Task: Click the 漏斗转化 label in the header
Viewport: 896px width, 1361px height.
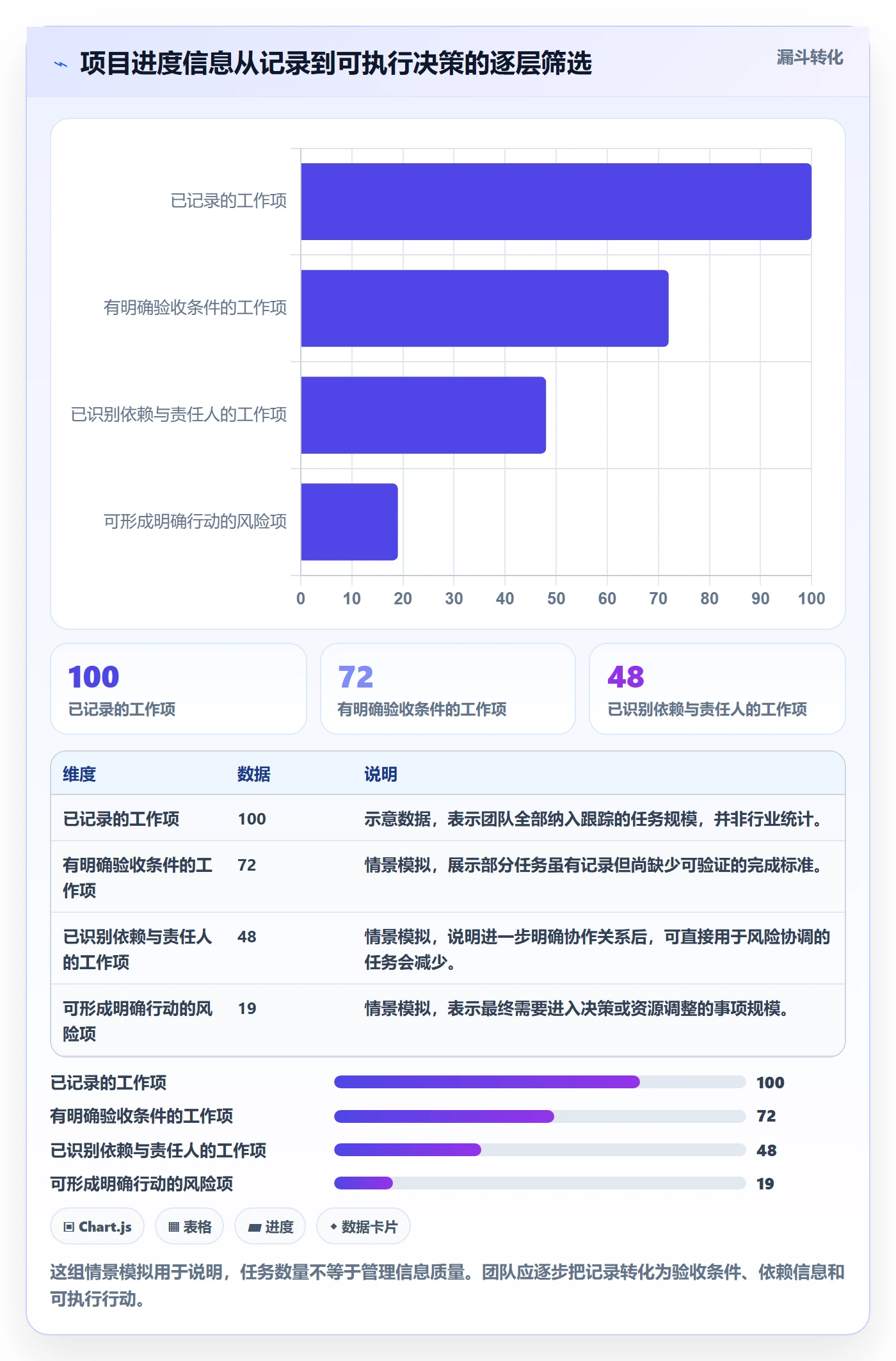Action: click(810, 58)
